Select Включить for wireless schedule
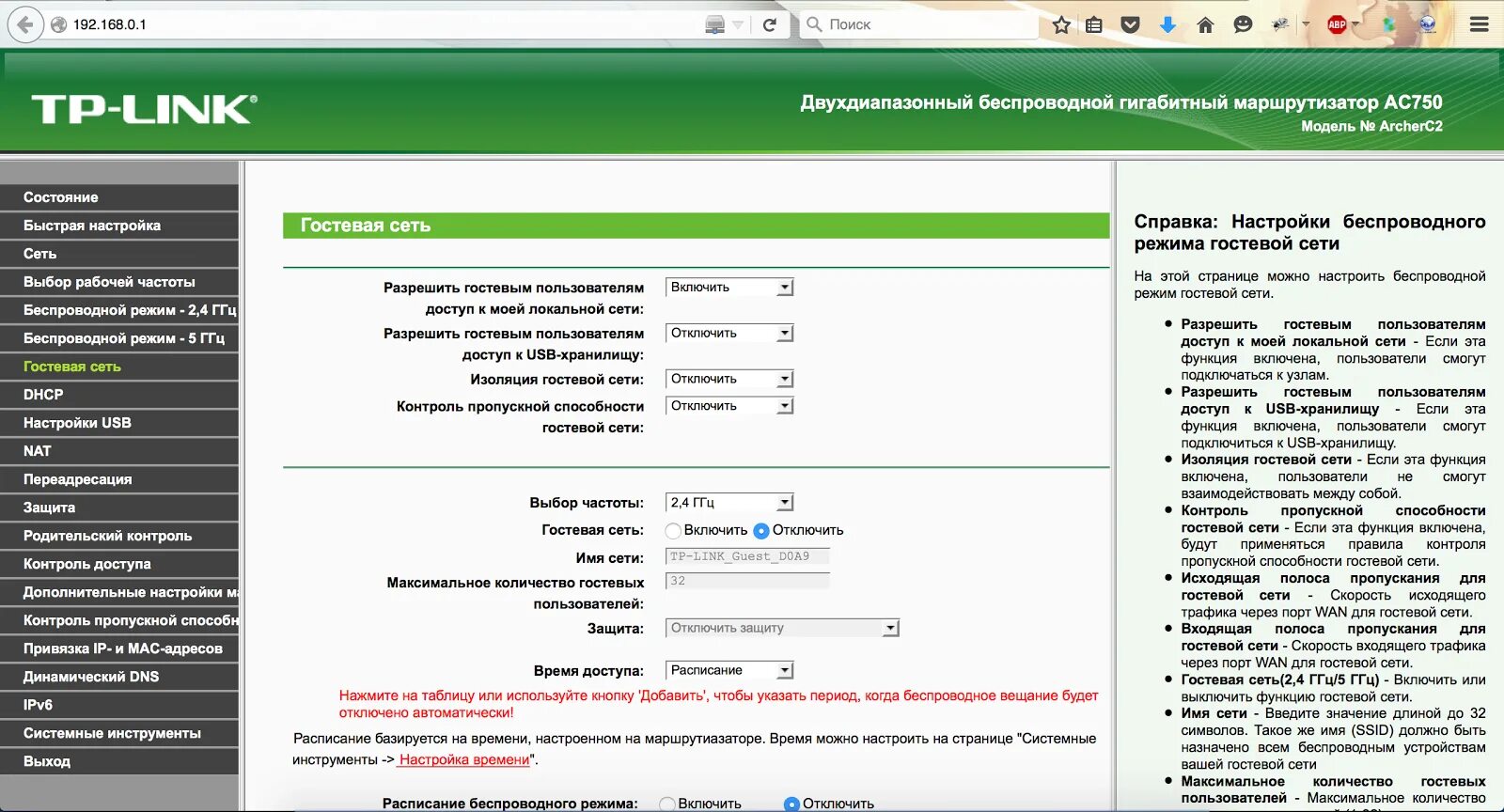Screen dimensions: 1504x812 (x=667, y=804)
